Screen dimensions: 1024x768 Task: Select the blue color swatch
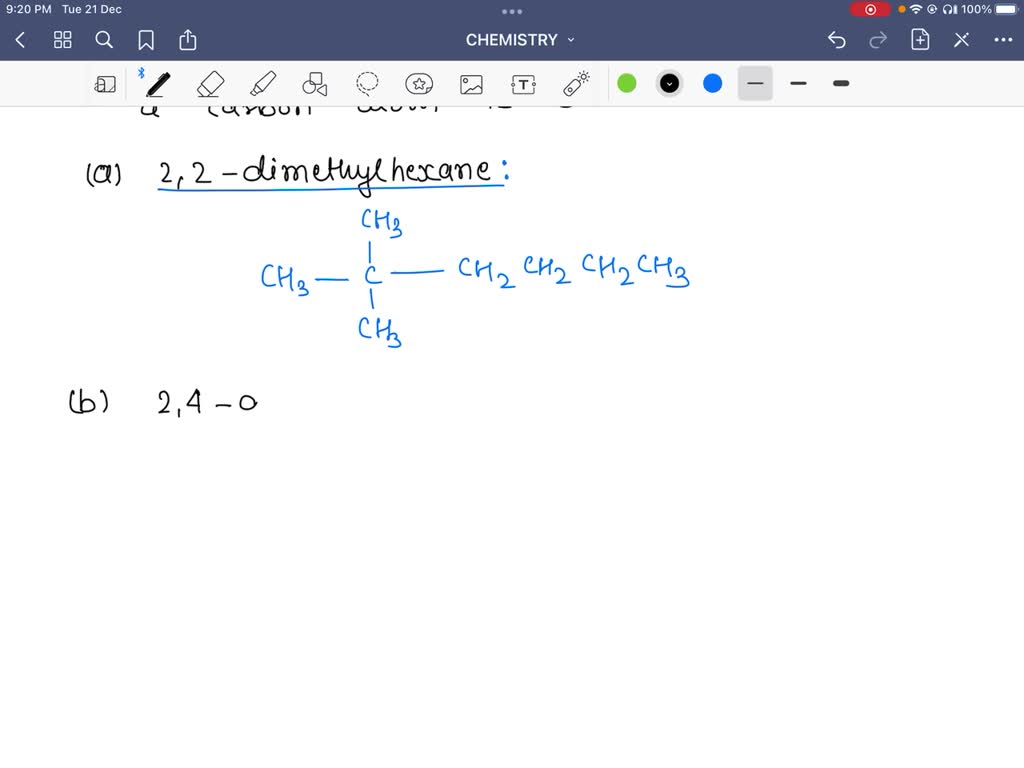pos(712,83)
